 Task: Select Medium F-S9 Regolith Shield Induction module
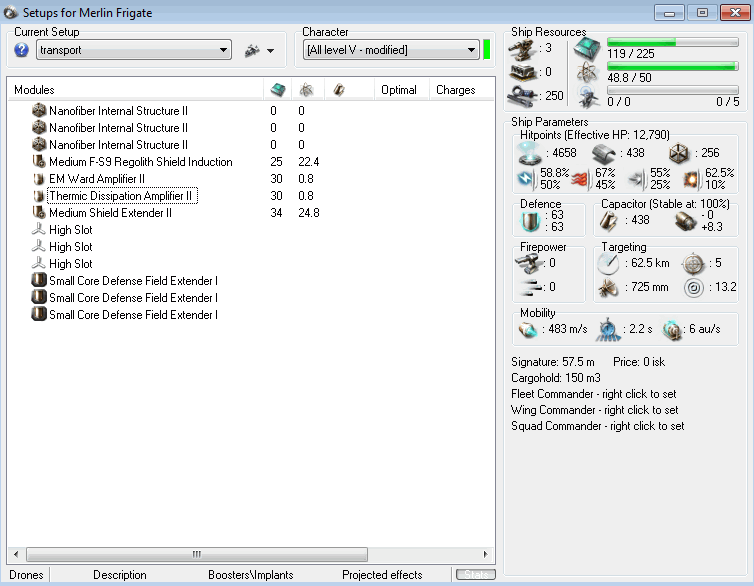(140, 162)
